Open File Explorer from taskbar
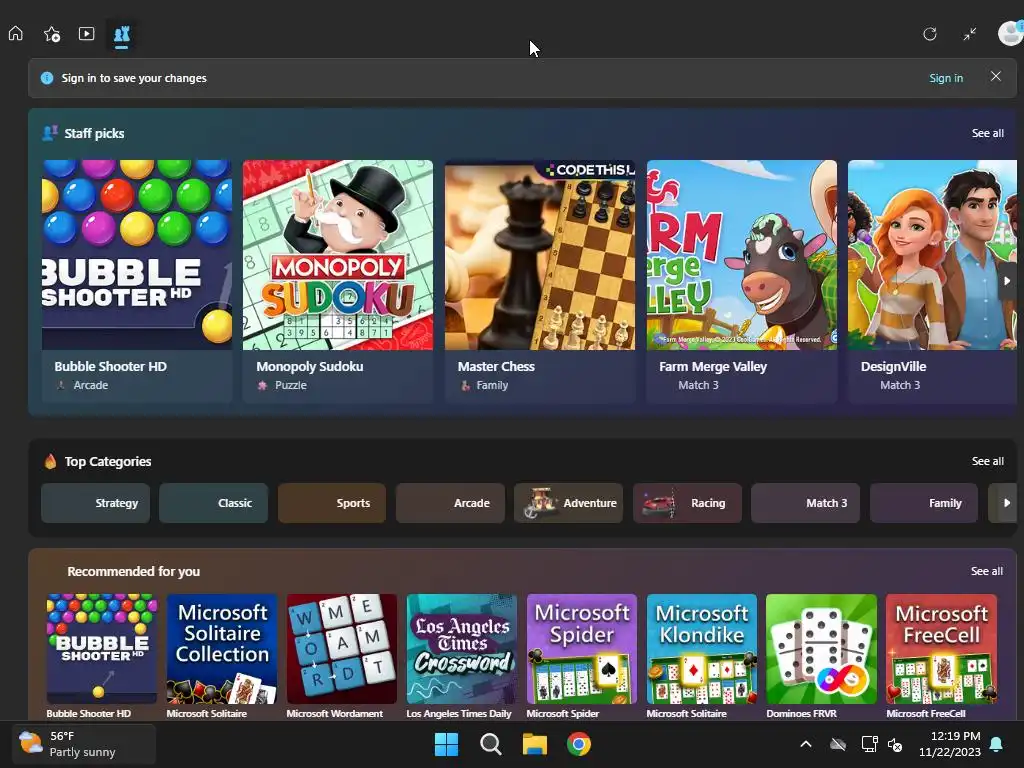The image size is (1024, 768). coord(534,744)
